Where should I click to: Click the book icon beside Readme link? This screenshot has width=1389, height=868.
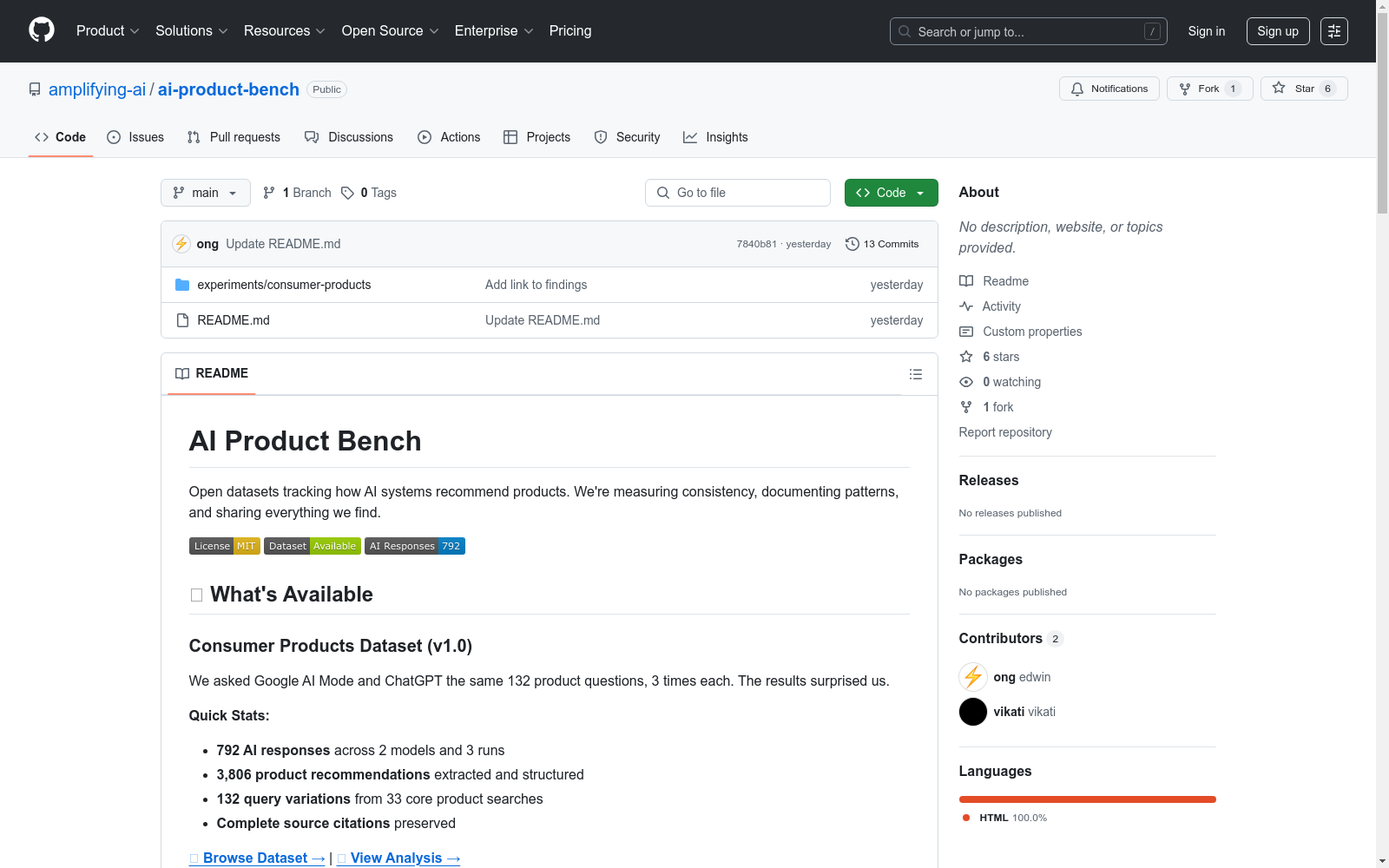tap(966, 281)
